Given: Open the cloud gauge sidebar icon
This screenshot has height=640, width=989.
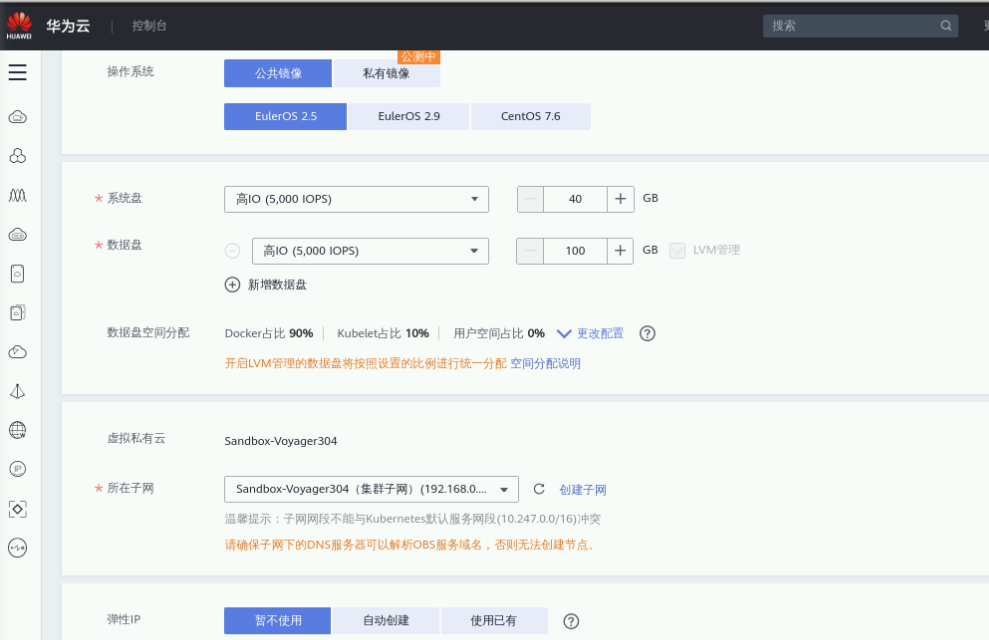Looking at the screenshot, I should click(18, 352).
